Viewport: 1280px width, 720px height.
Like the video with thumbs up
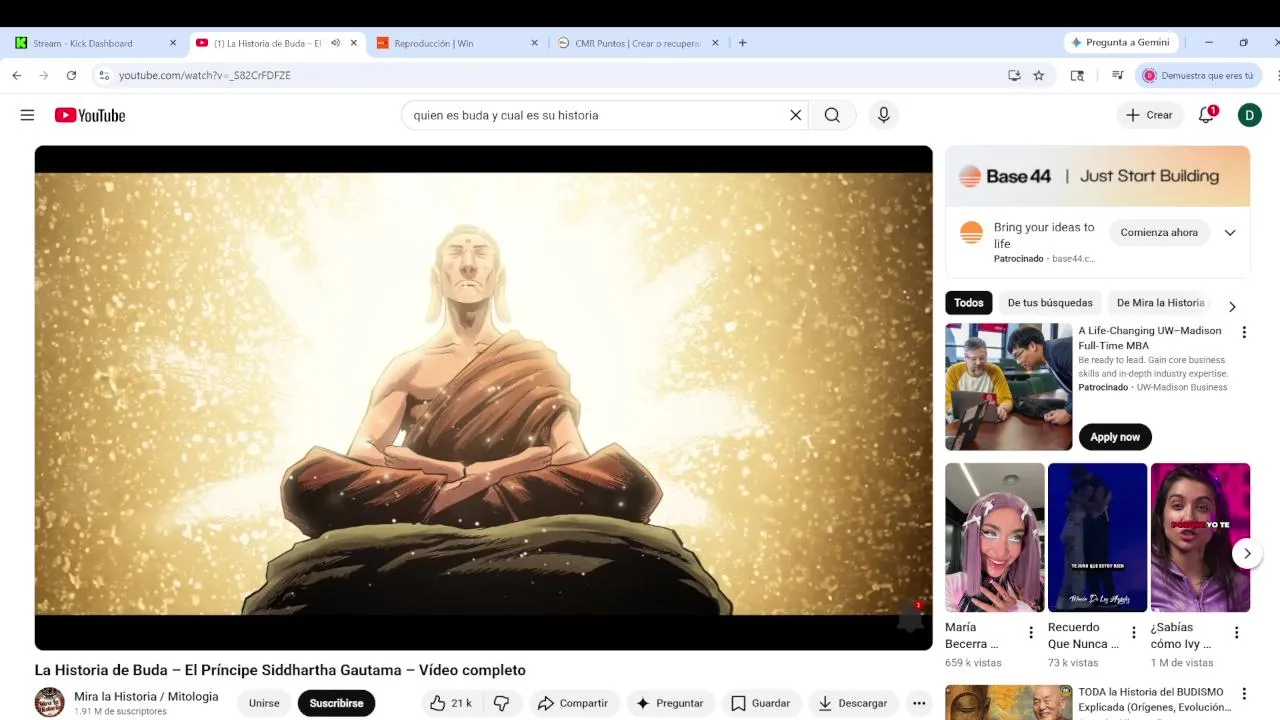[x=450, y=703]
